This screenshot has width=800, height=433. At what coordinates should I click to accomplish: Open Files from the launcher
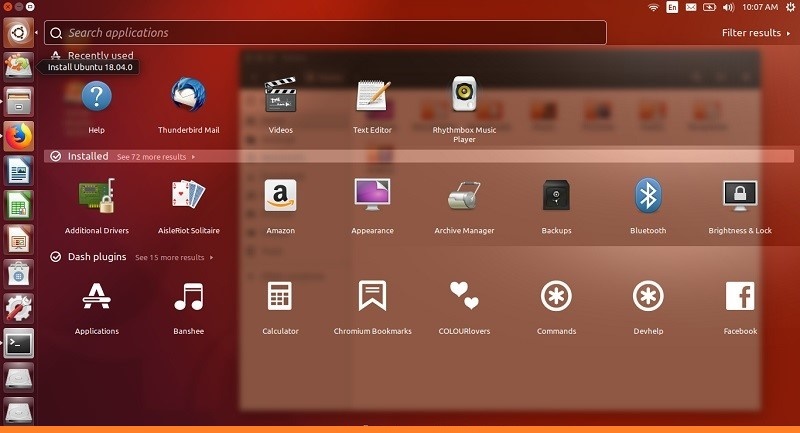(18, 101)
